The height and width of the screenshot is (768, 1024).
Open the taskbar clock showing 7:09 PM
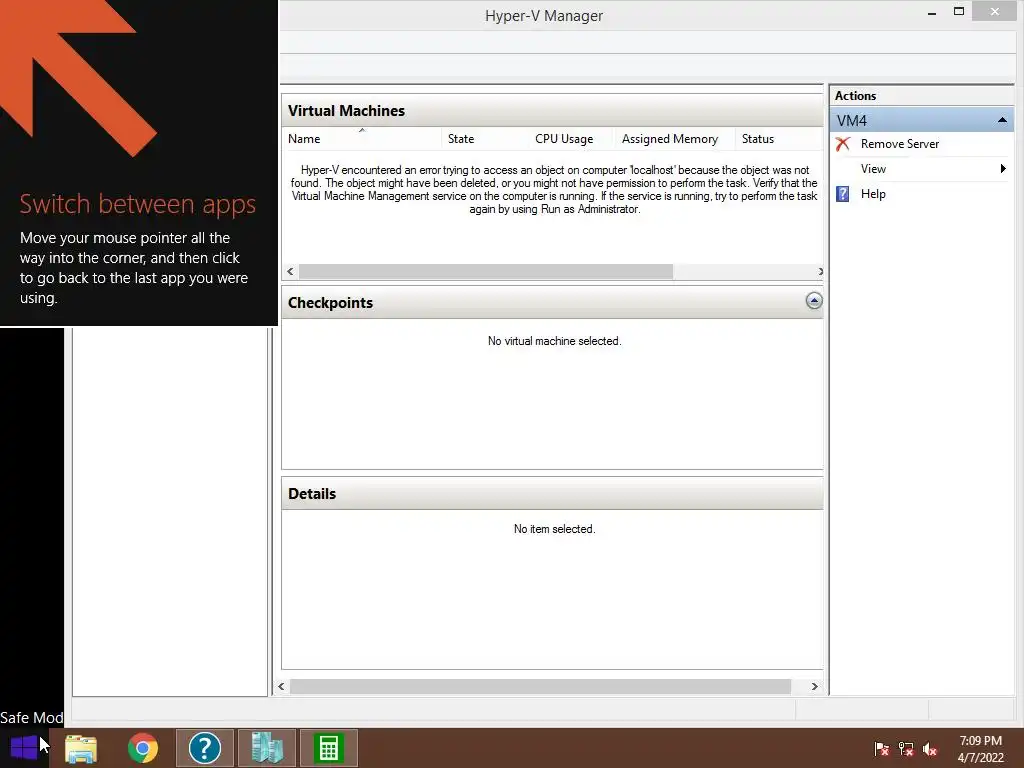[x=980, y=749]
